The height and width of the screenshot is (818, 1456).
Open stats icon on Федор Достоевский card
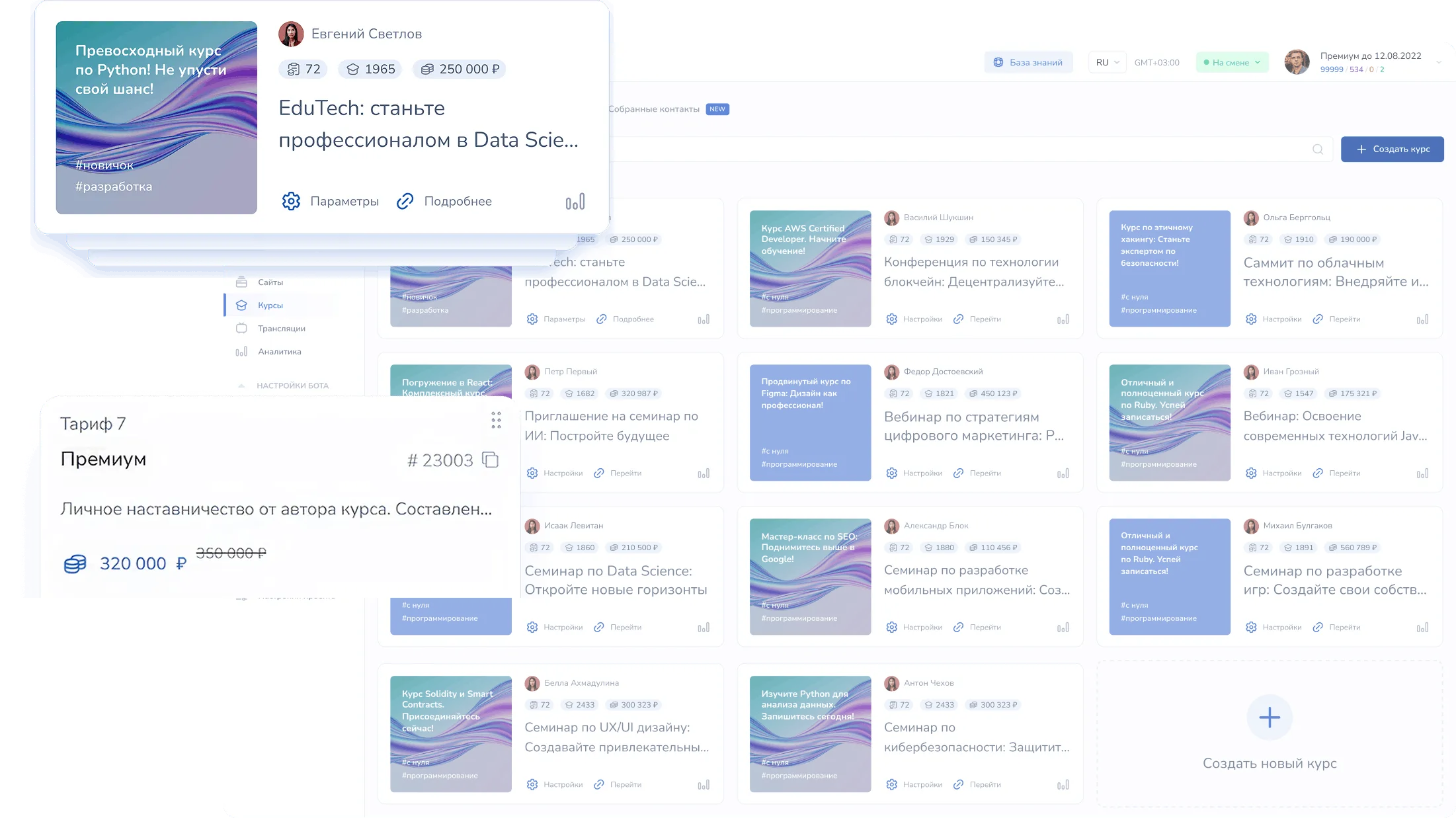tap(1063, 473)
